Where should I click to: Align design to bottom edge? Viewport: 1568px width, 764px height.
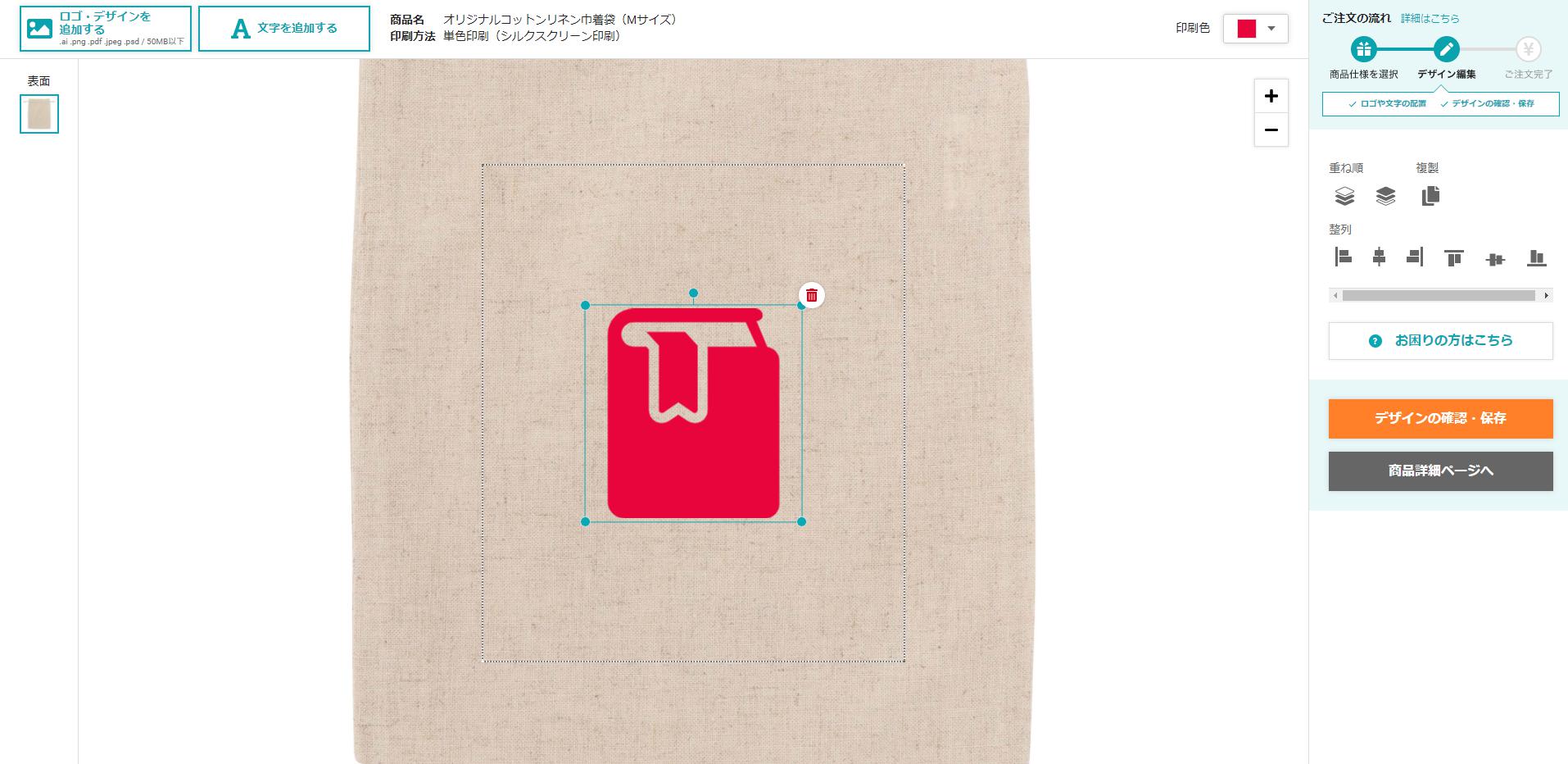coord(1537,258)
